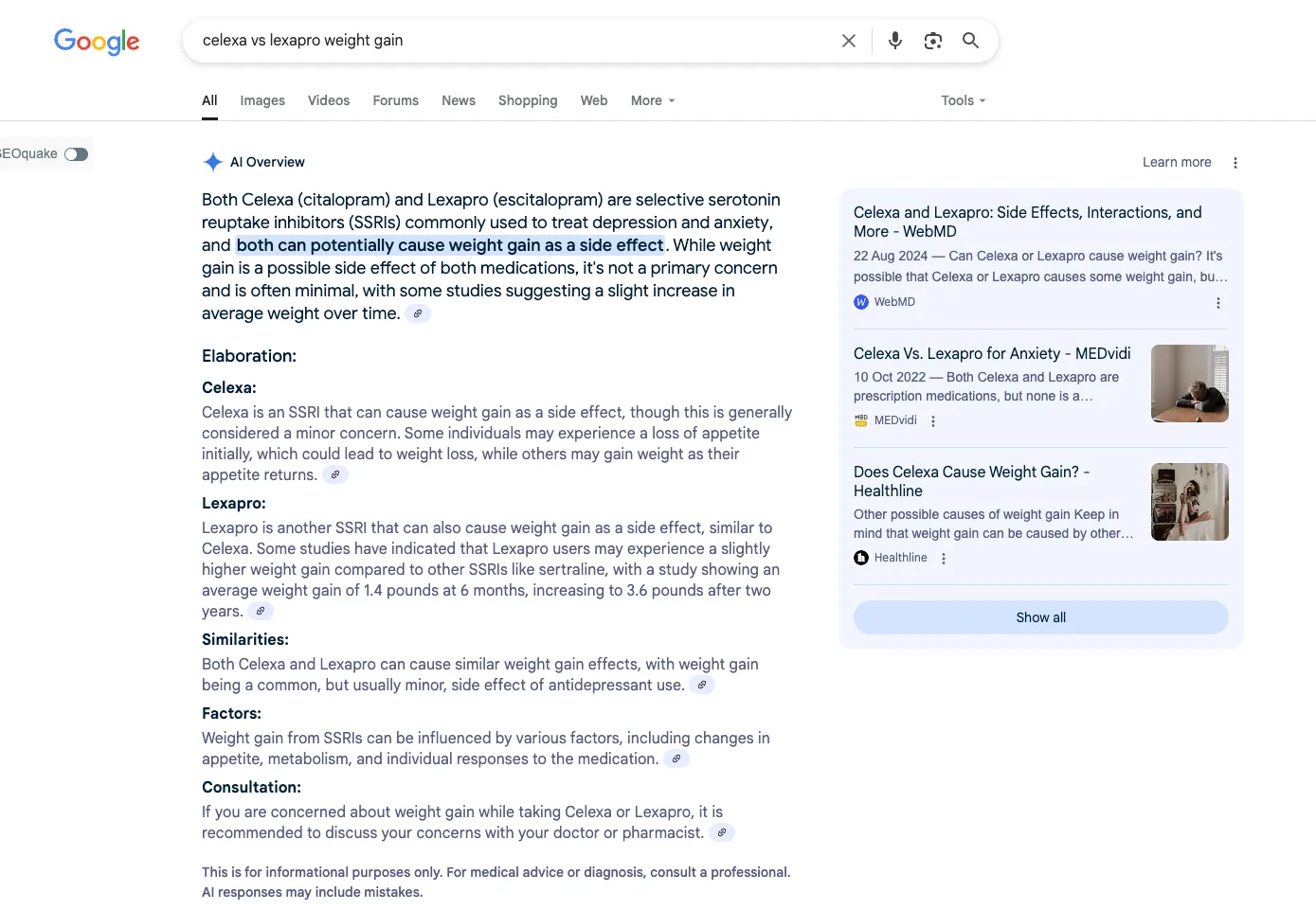Switch to the Images tab
Image resolution: width=1316 pixels, height=910 pixels.
(x=262, y=100)
